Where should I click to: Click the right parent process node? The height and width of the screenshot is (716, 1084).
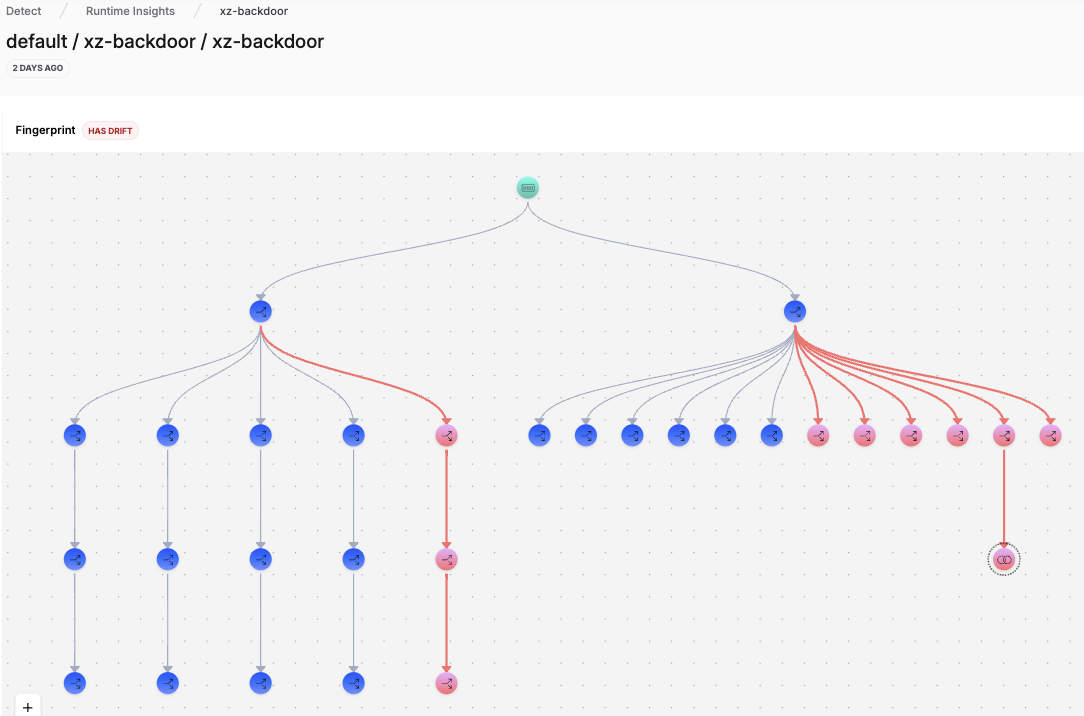coord(794,311)
